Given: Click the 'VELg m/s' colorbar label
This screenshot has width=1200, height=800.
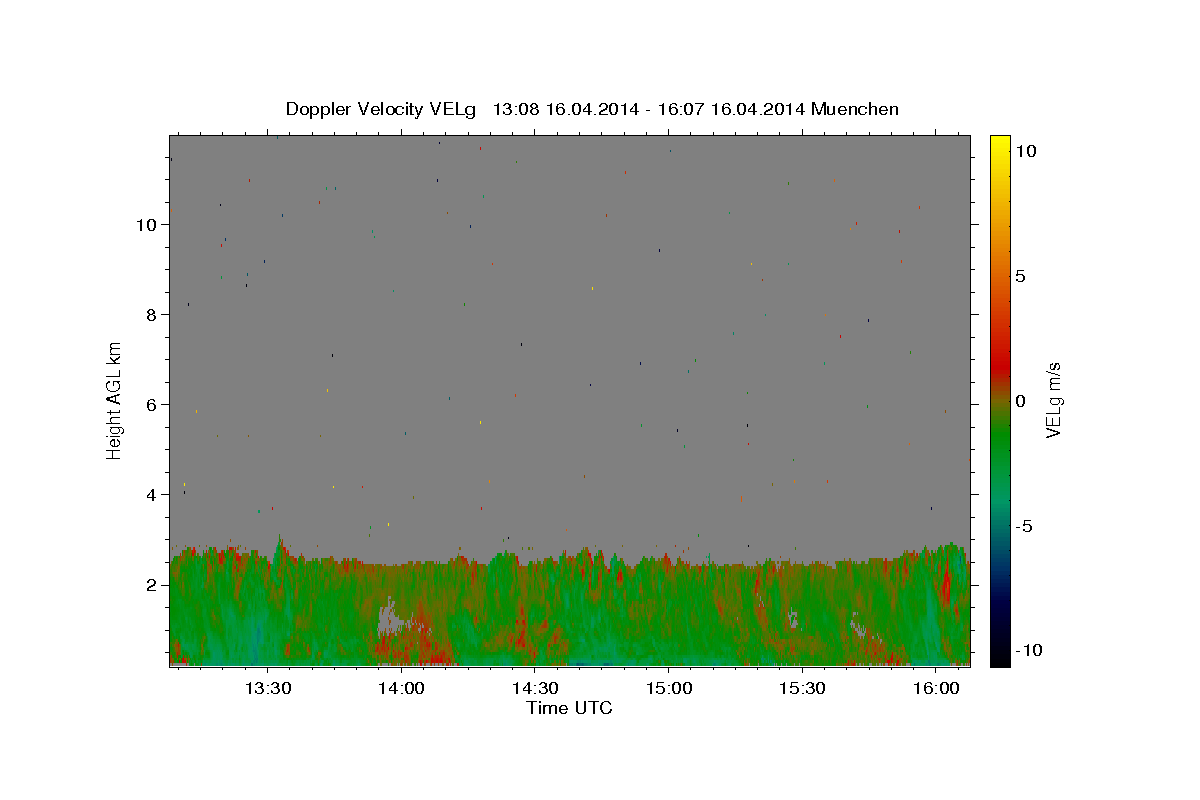Looking at the screenshot, I should tap(1052, 401).
